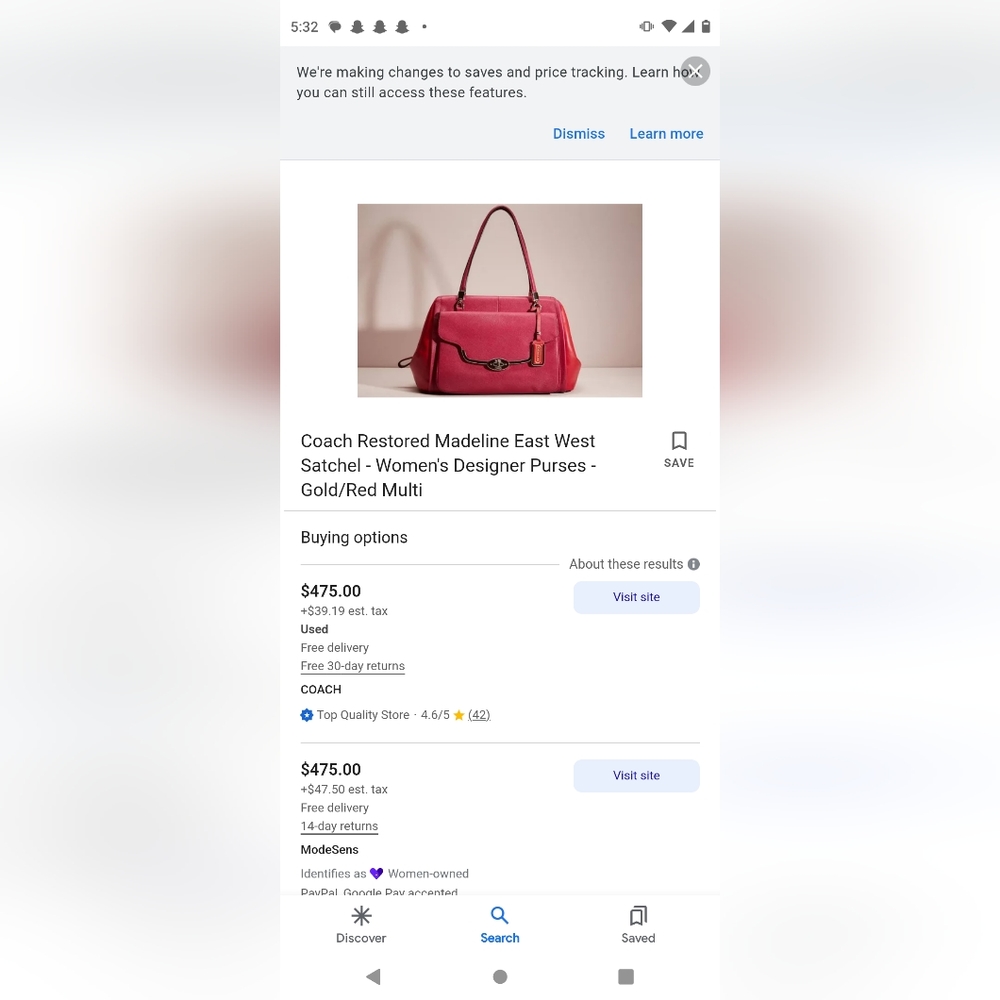
Task: Tap Dismiss on the notification banner
Action: [578, 134]
